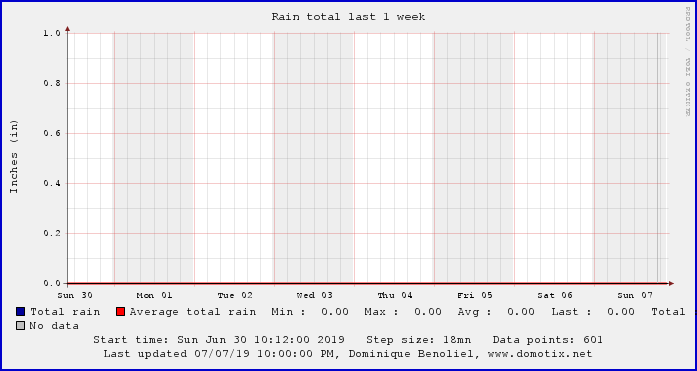The height and width of the screenshot is (371, 697).
Task: Click the 'Sun 30' date label
Action: coord(75,295)
